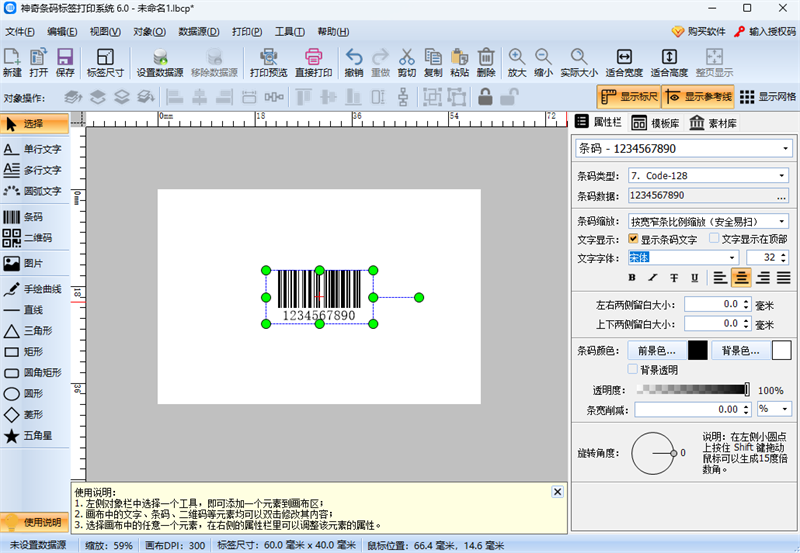Click the 标签尺寸 label size icon
800x553 pixels.
[105, 62]
